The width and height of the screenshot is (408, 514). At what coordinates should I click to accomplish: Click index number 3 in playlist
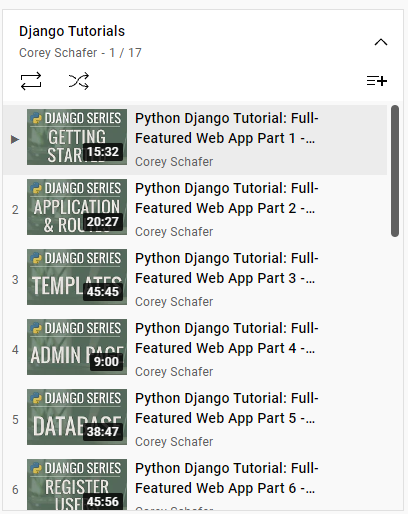pos(15,280)
